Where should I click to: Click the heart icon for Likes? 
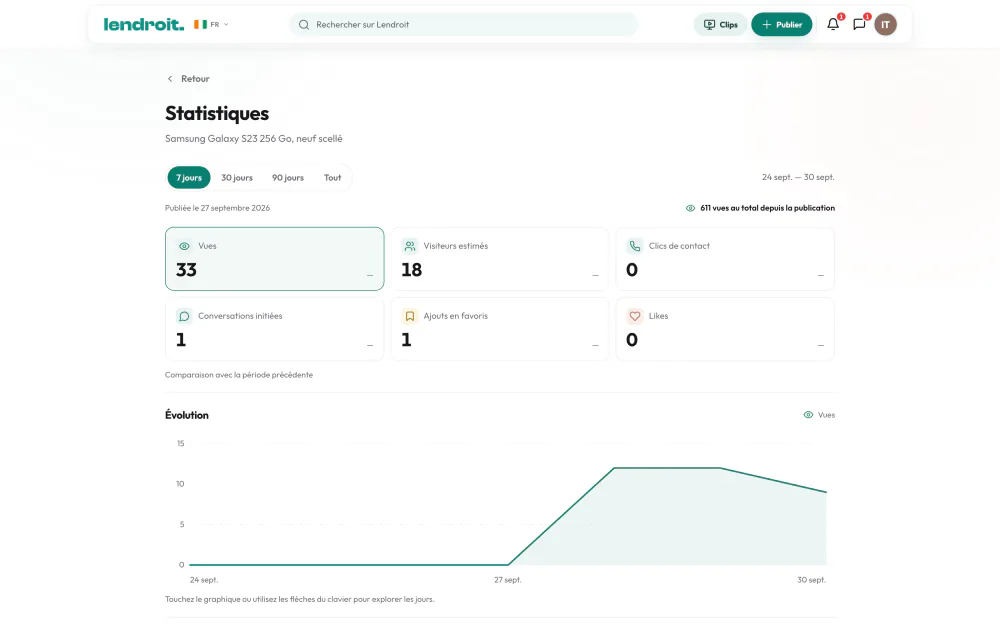coord(635,316)
